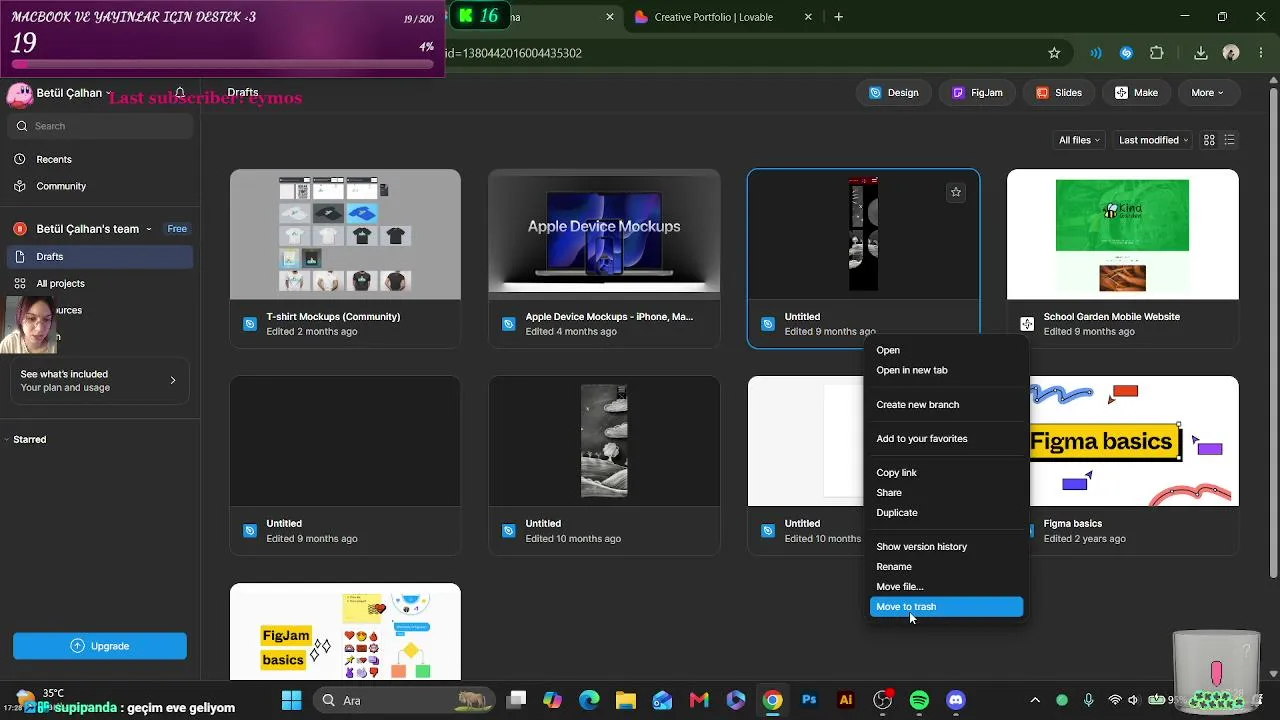Expand the More dropdown
This screenshot has height=720, width=1280.
[x=1207, y=93]
